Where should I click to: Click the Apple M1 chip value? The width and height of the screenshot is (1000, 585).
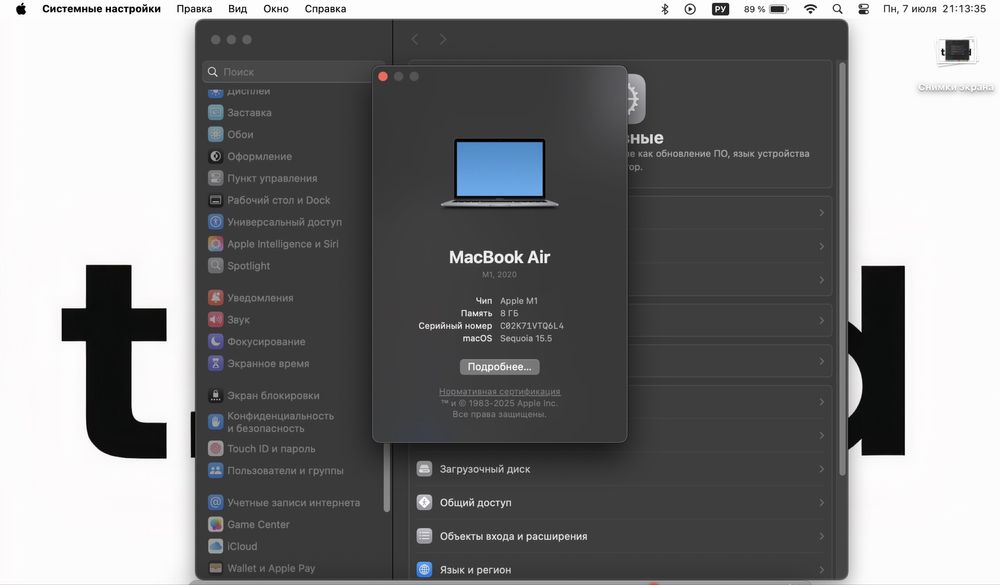tap(518, 300)
